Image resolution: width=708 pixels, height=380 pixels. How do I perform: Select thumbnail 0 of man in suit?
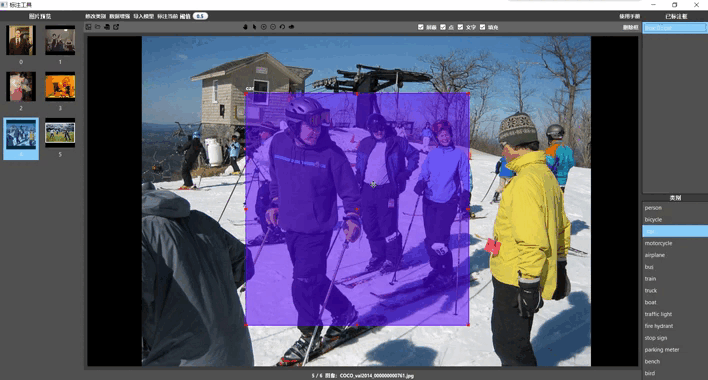(x=21, y=40)
